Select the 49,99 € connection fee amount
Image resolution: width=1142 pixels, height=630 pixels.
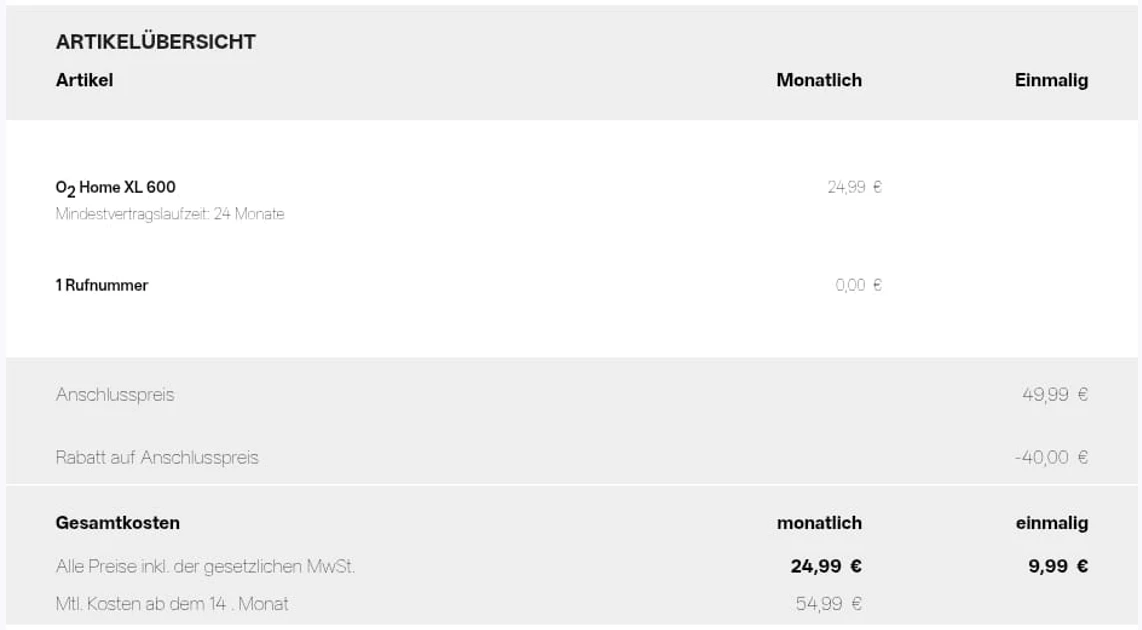pyautogui.click(x=1054, y=395)
